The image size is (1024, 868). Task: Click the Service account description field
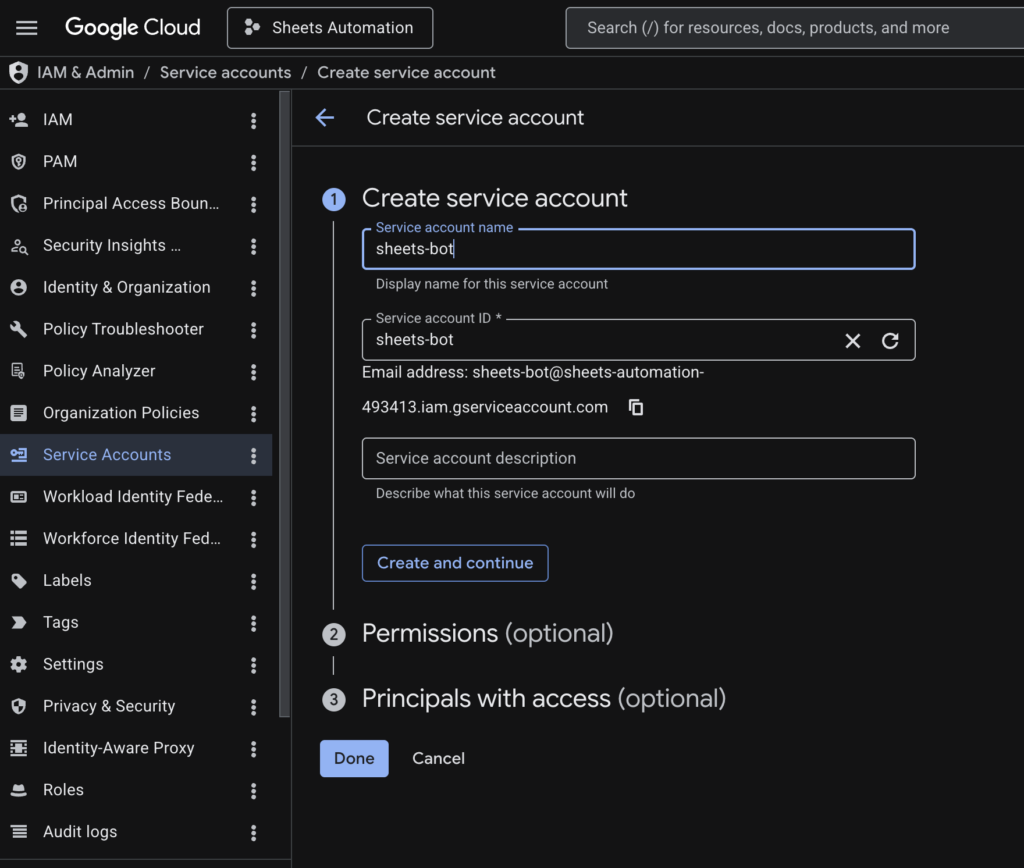[638, 458]
